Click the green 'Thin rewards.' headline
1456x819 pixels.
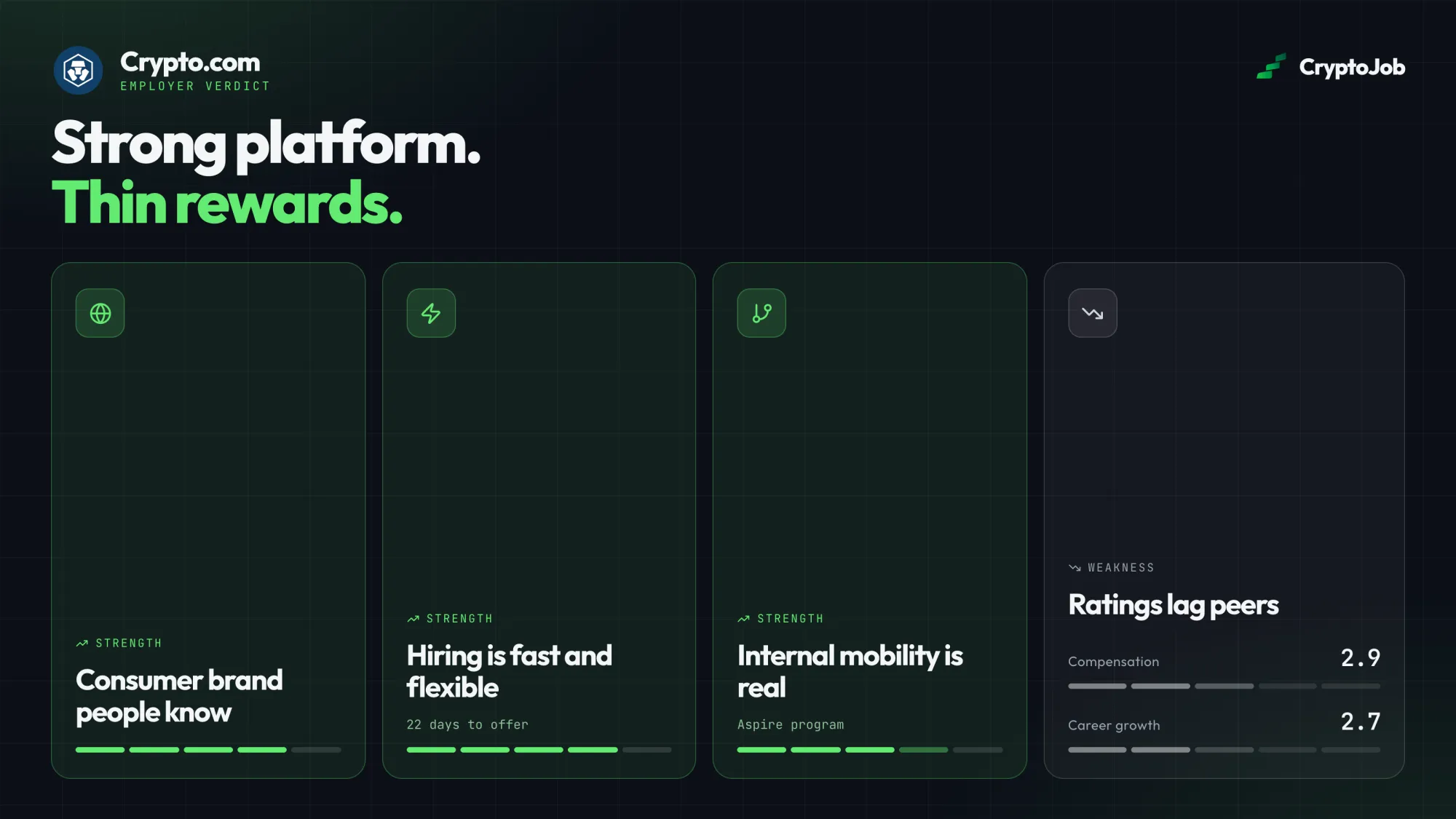coord(226,202)
